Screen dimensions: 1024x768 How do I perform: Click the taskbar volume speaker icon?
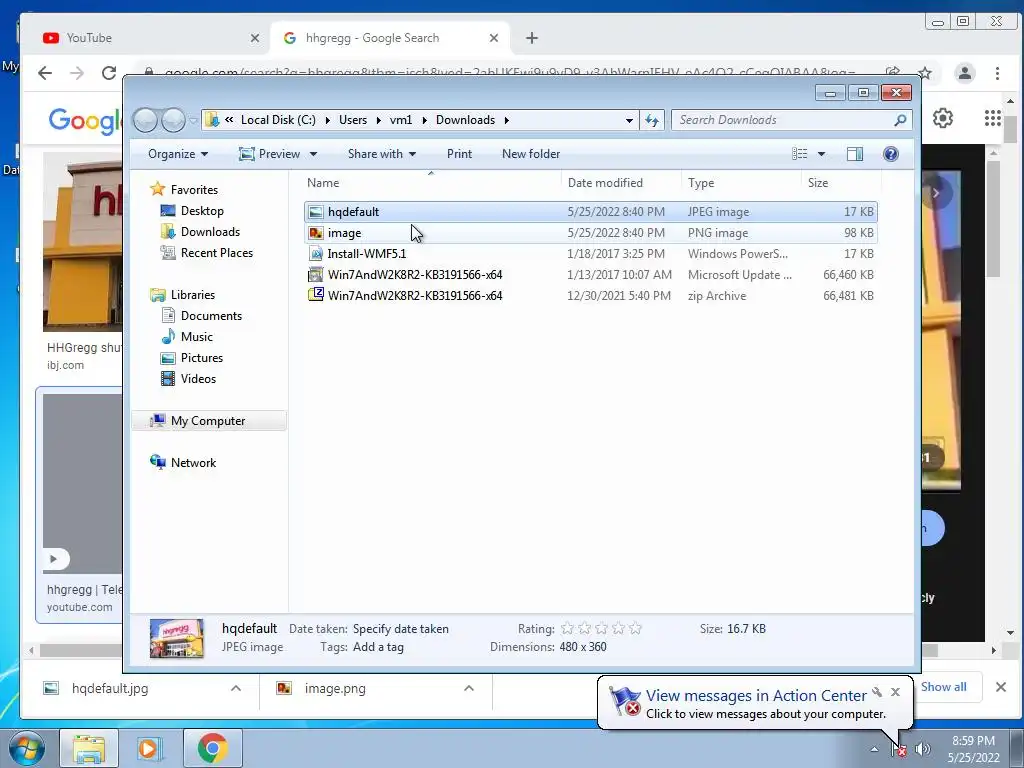point(922,749)
